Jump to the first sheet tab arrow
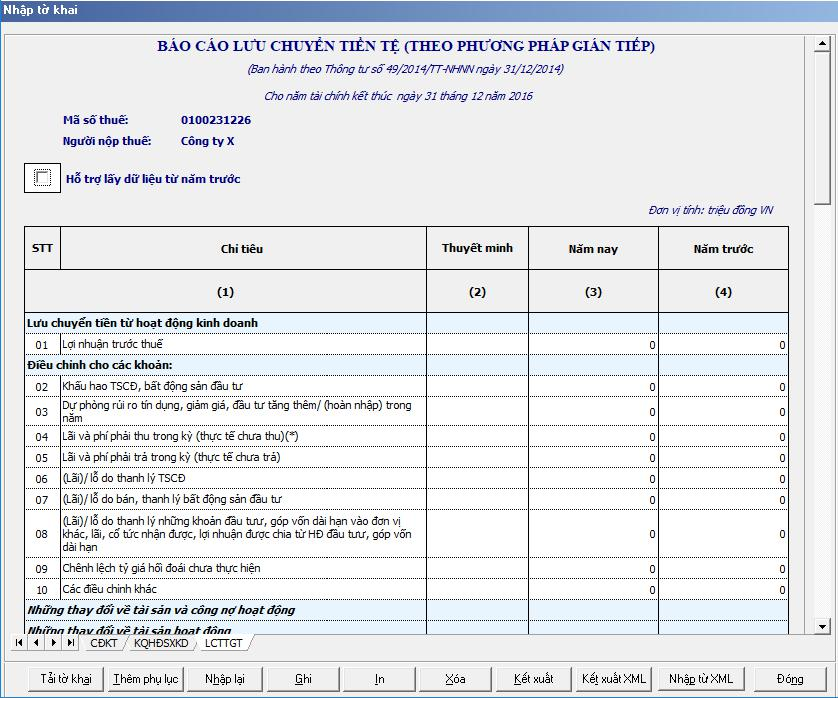Viewport: 838px width, 701px height. [20, 643]
